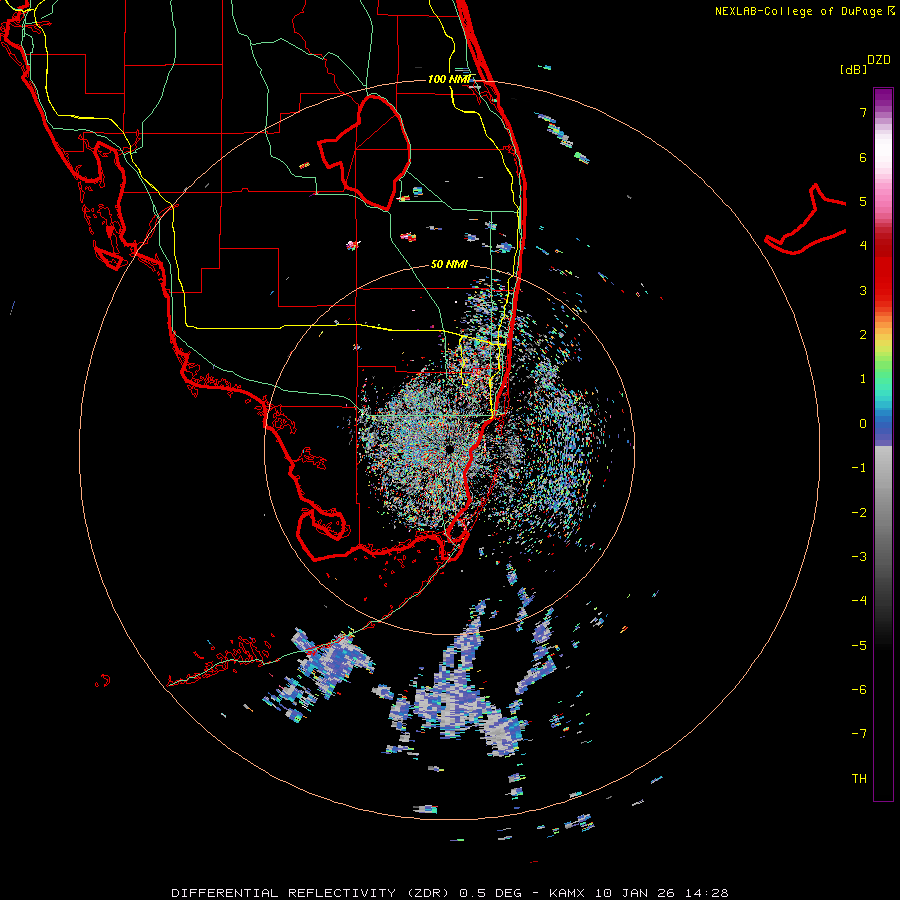The image size is (900, 900).
Task: Click the 5 value on color scale
Action: point(863,201)
